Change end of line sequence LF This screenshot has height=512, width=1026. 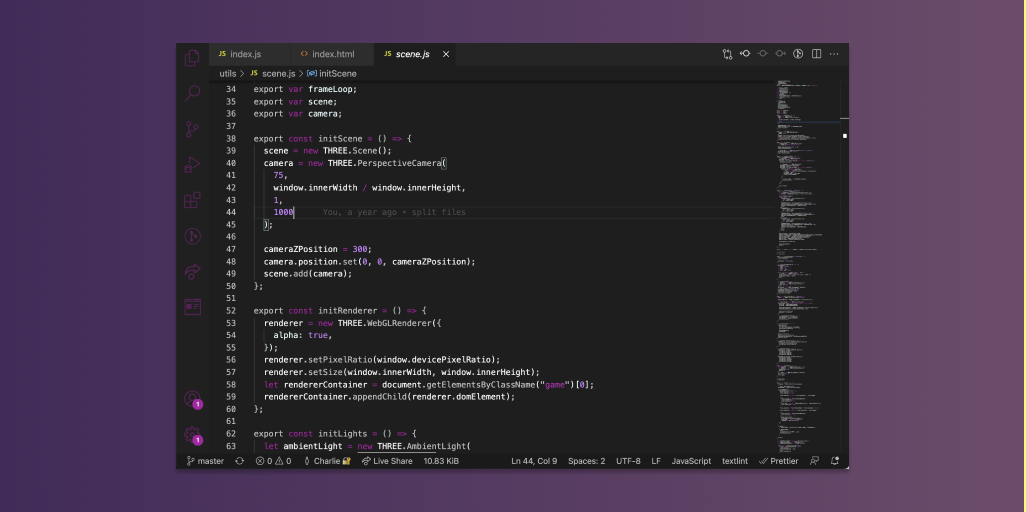point(656,461)
